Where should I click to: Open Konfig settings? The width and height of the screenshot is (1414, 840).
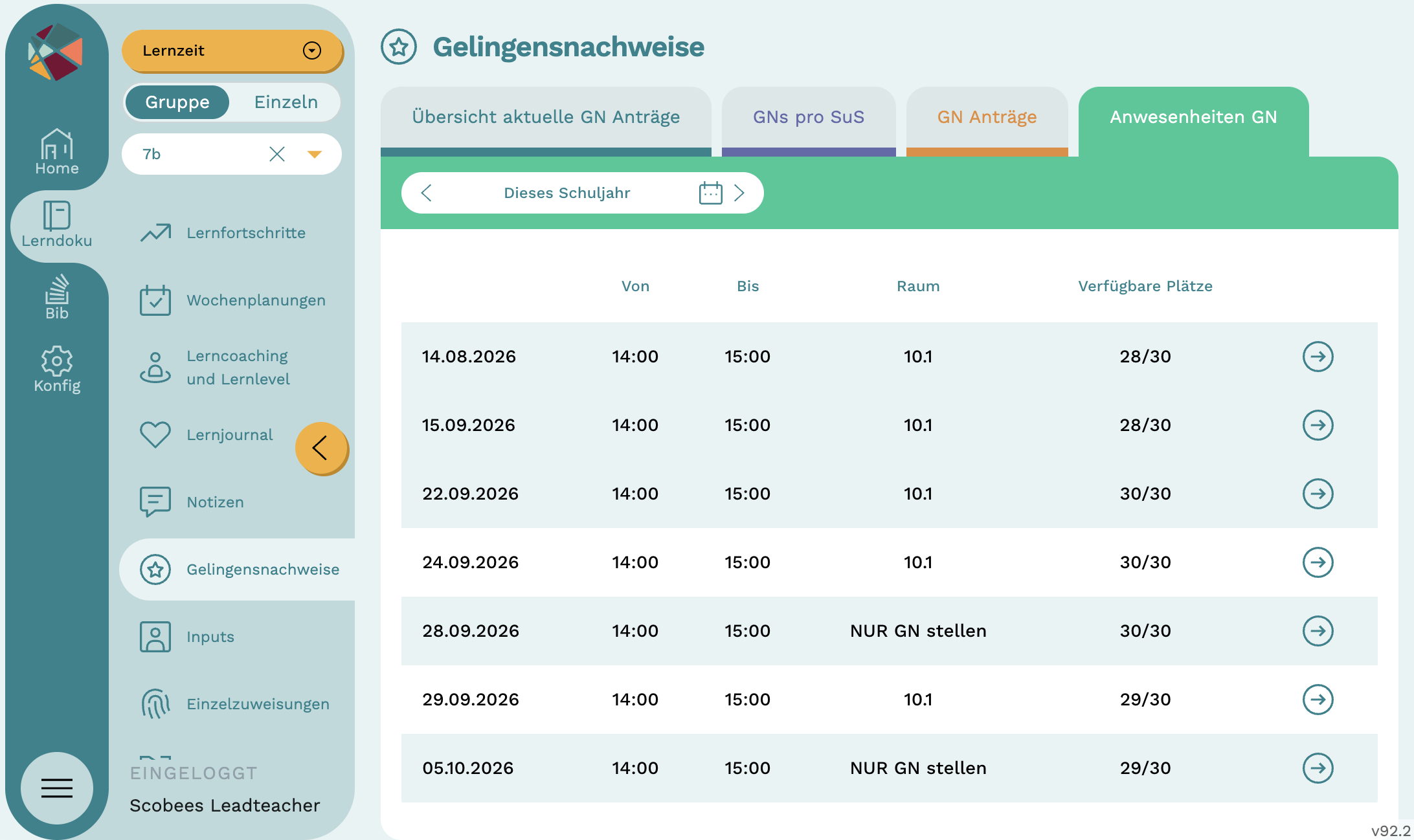click(57, 370)
